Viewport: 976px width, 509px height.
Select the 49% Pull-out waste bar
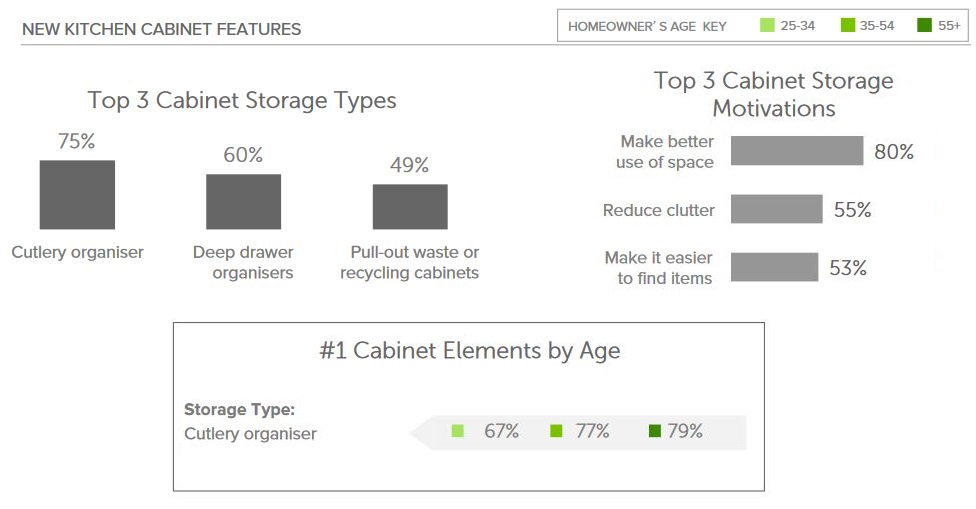coord(410,207)
